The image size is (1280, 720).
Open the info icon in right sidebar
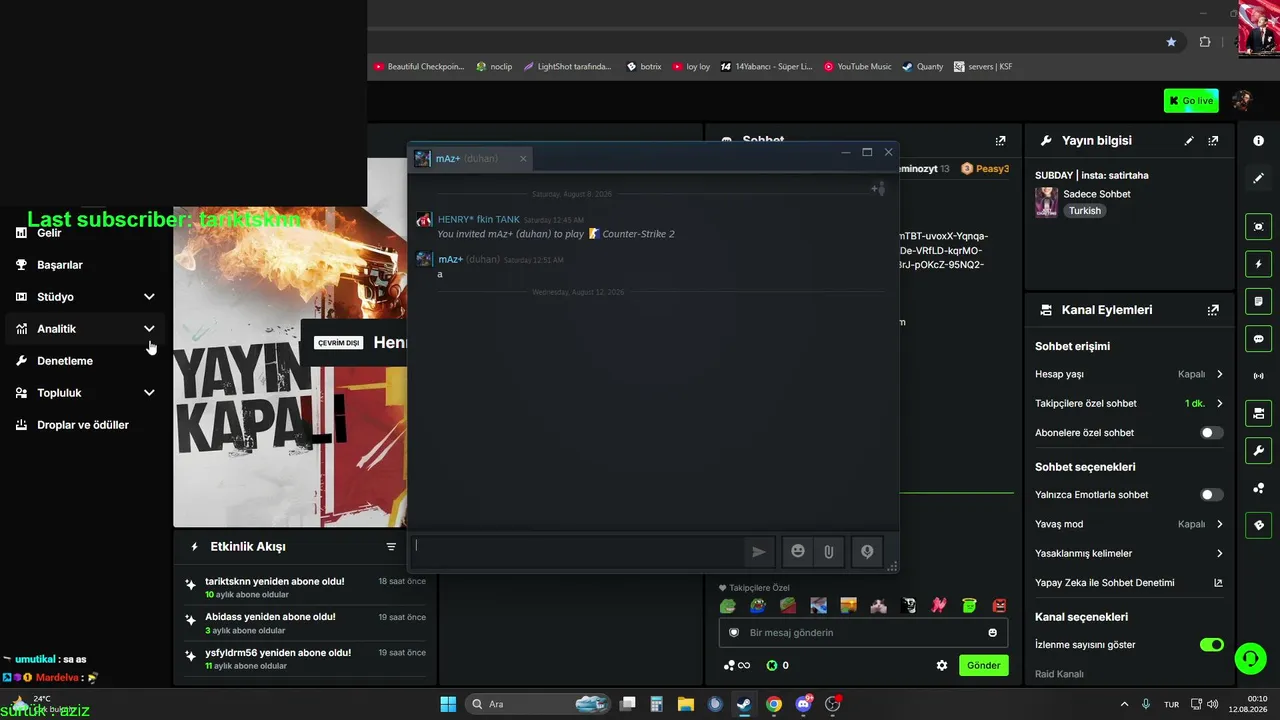1258,141
